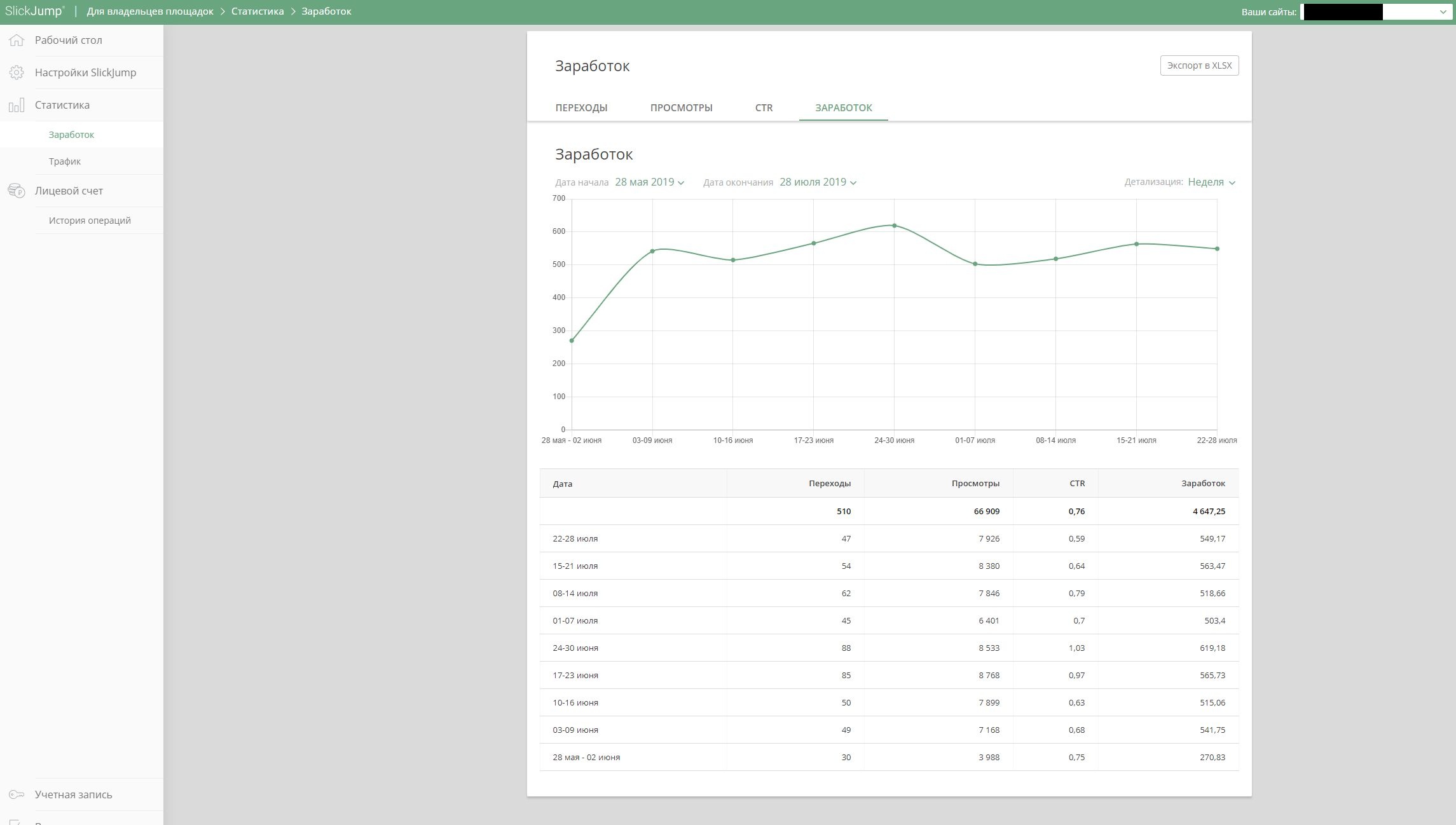Open the end date 28 июля 2019 dropdown
Viewport: 1456px width, 825px height.
pyautogui.click(x=818, y=182)
